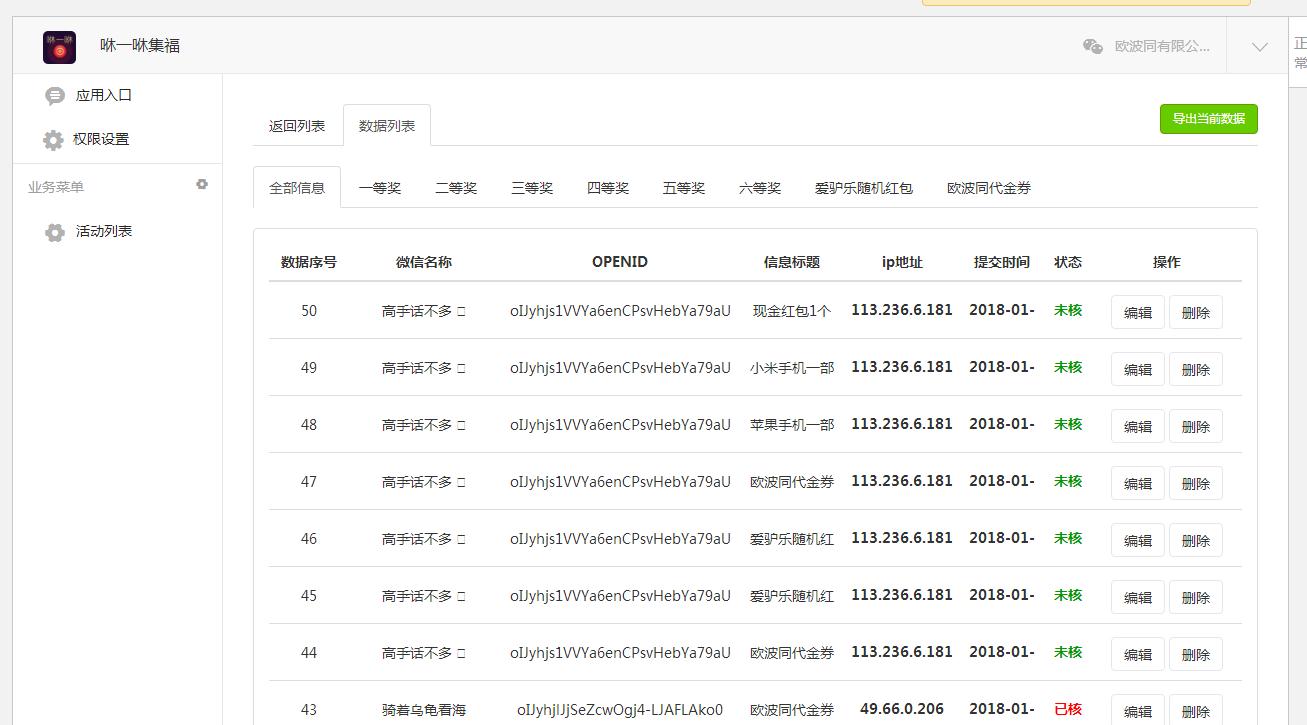
Task: Click the green 导出当前数据 button
Action: (1209, 119)
